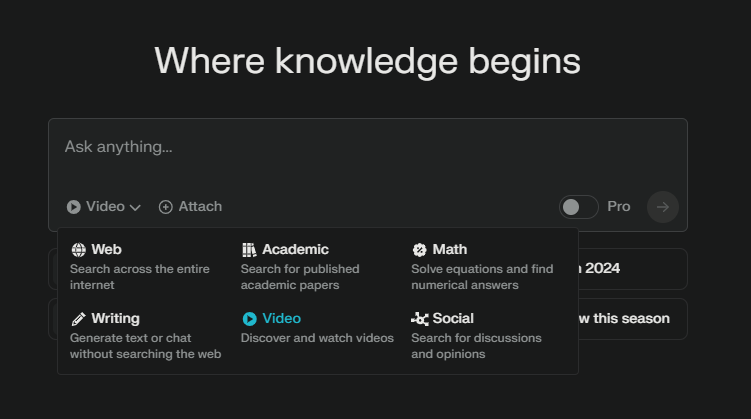Click the play icon beside Video selector
751x419 pixels.
pyautogui.click(x=74, y=207)
